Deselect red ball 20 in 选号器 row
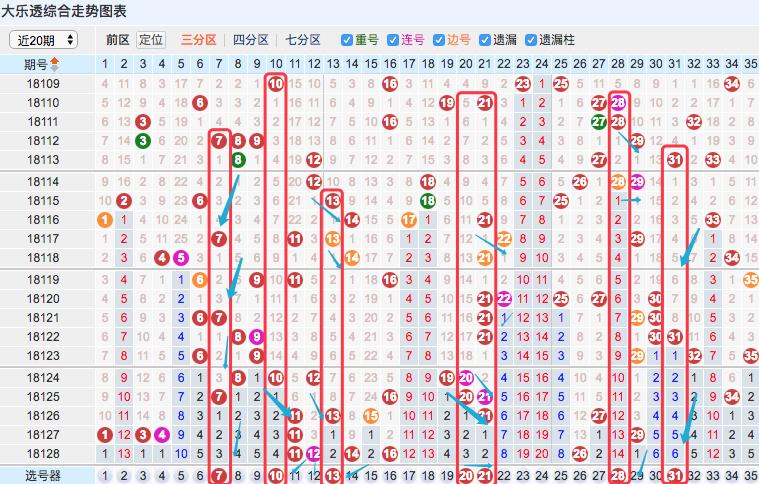 click(466, 476)
